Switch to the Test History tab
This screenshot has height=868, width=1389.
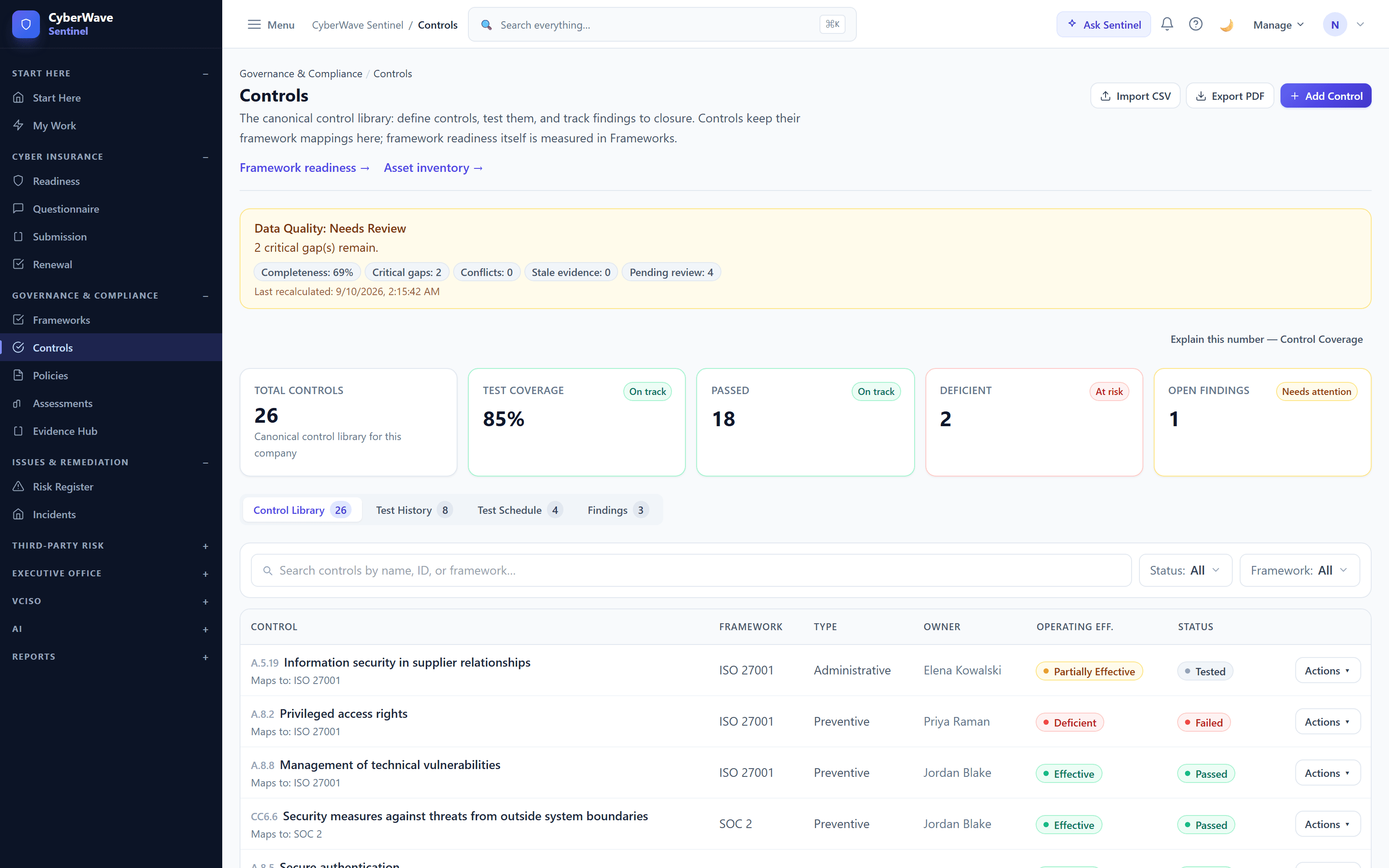tap(414, 510)
